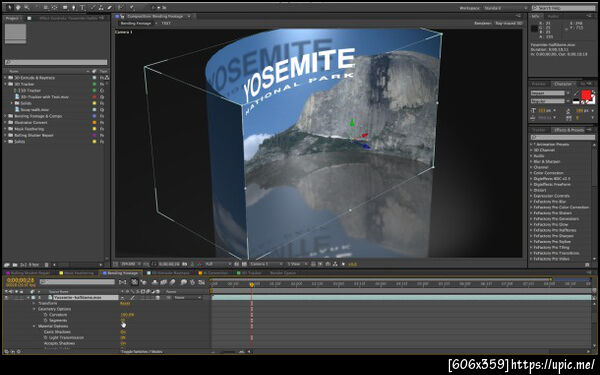The image size is (600, 375).
Task: Open the Render Queue tab
Action: tap(283, 273)
